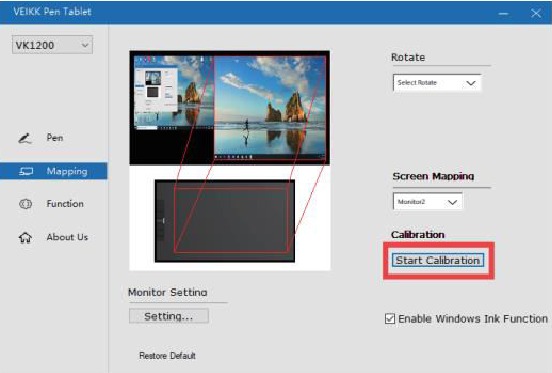Disable the Windows Ink Function checkbox

(390, 319)
